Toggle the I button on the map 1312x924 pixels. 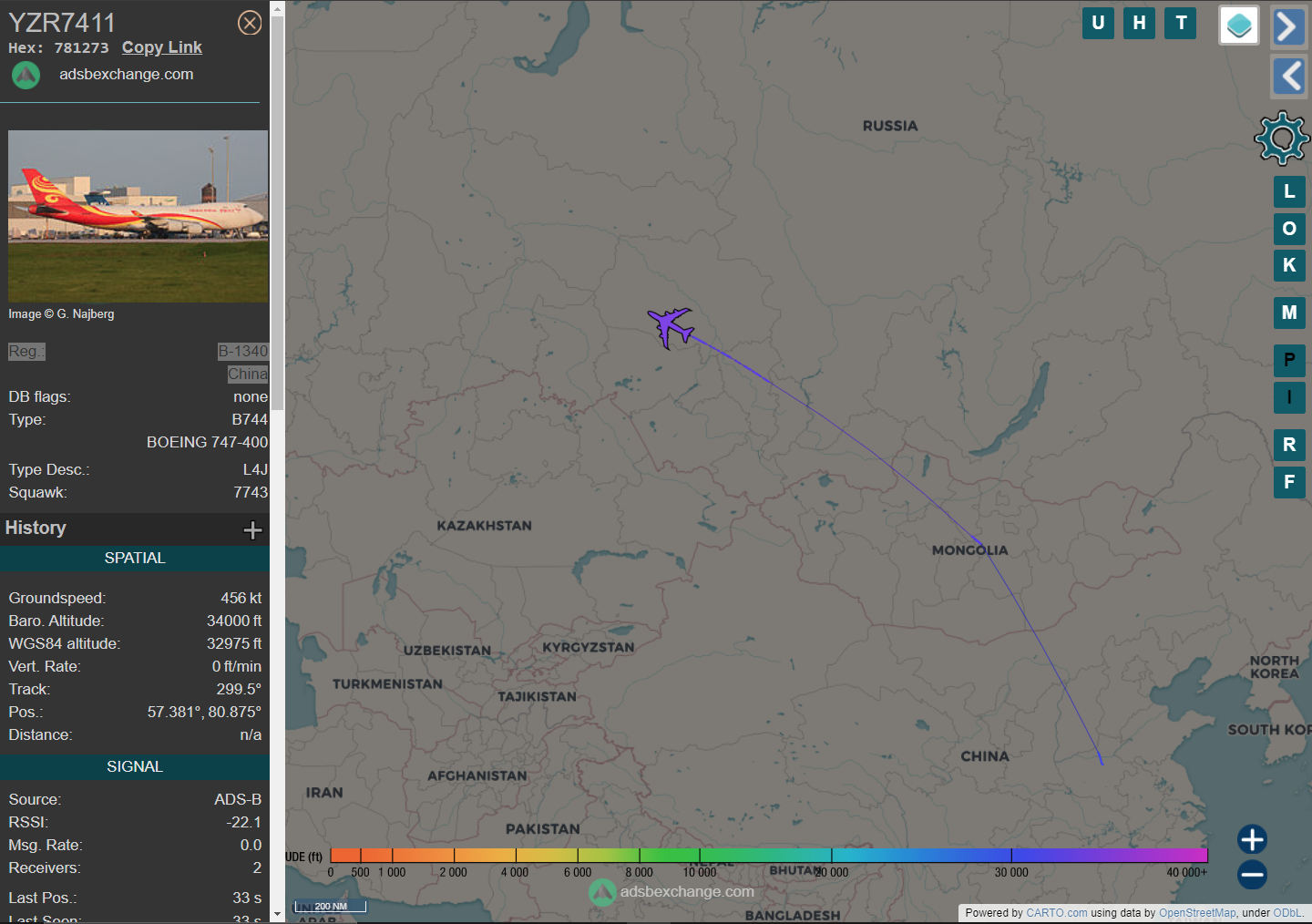[1289, 397]
